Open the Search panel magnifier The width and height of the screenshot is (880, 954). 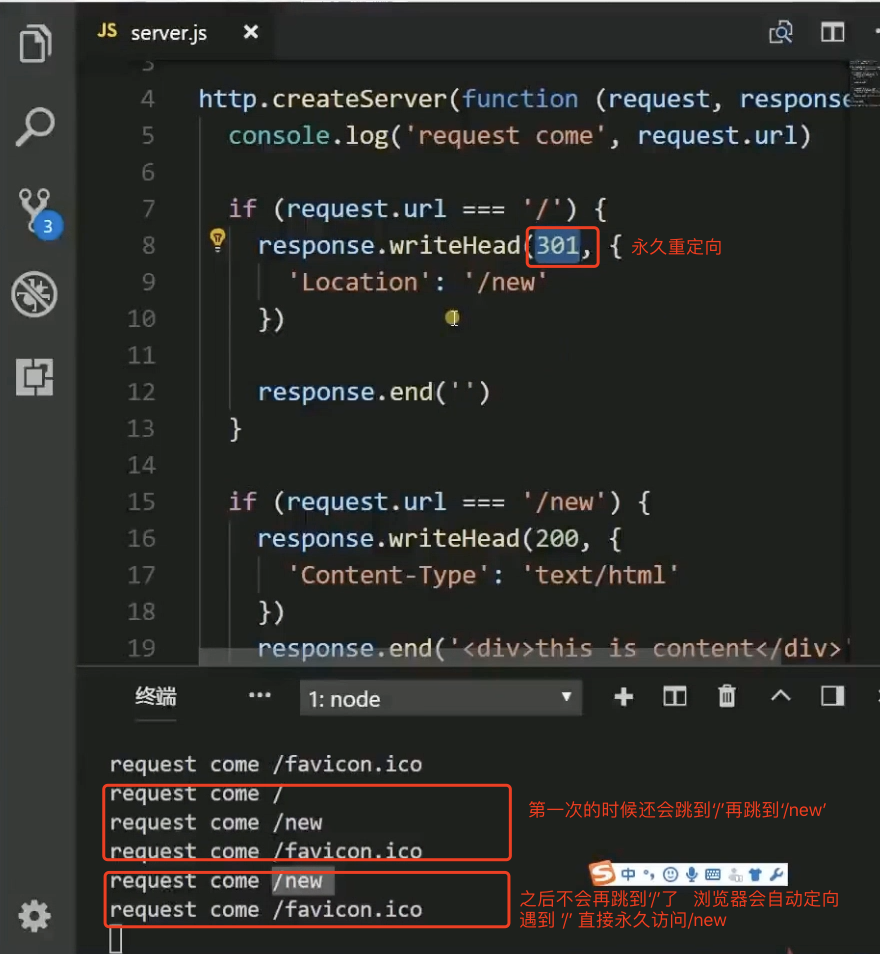[x=35, y=127]
